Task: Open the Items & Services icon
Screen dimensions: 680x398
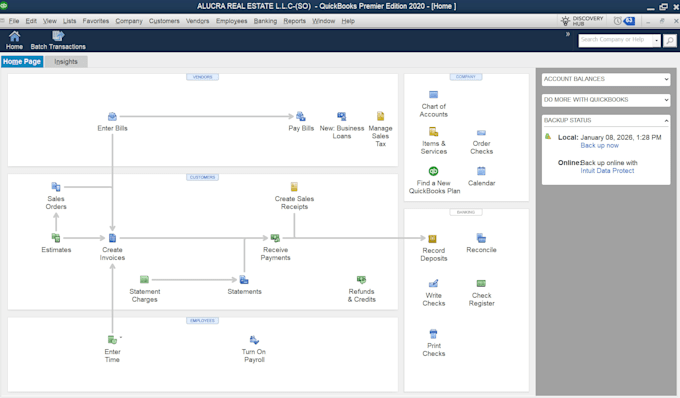Action: [x=433, y=132]
